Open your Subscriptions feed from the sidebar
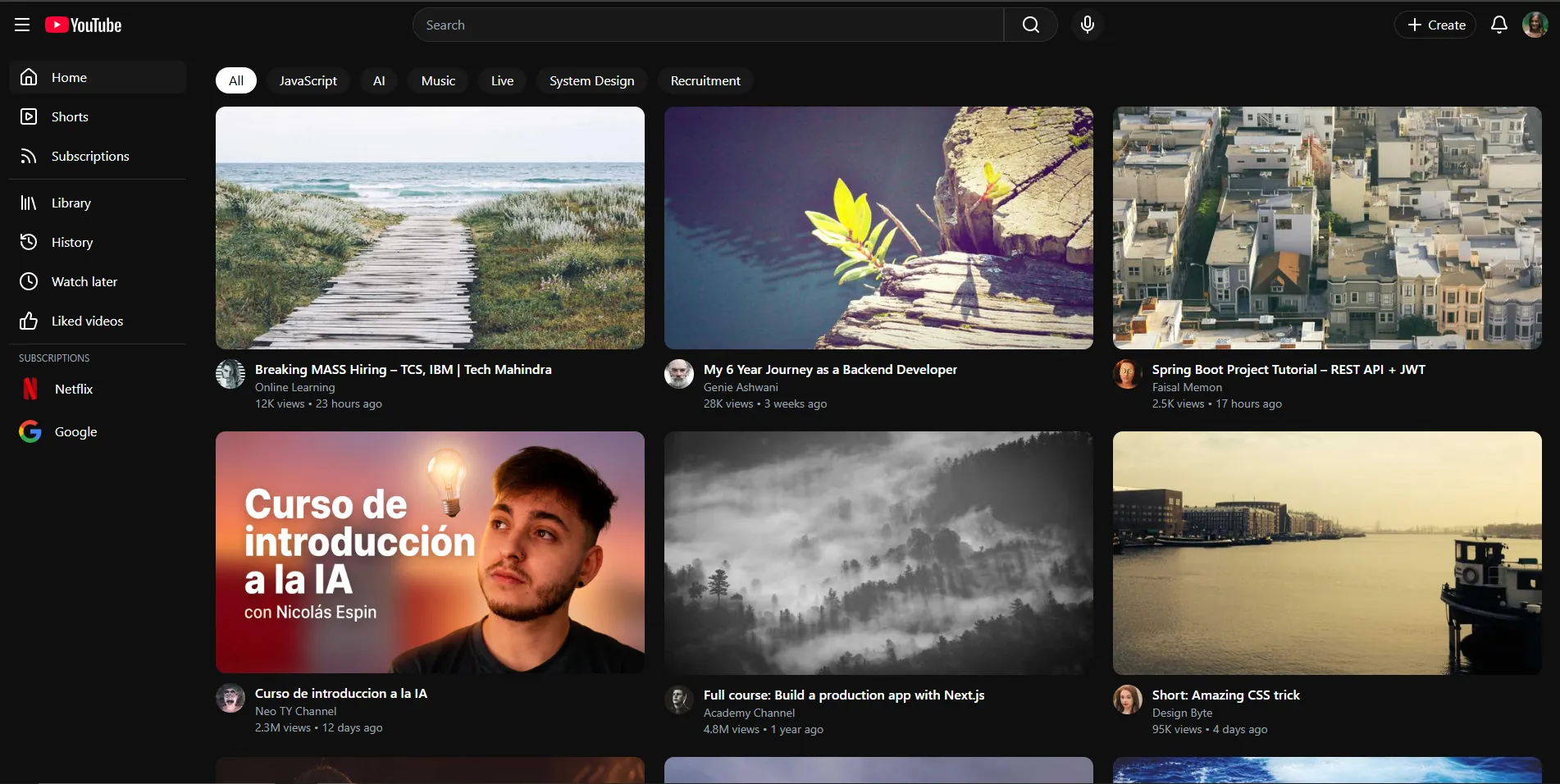The width and height of the screenshot is (1560, 784). [x=90, y=156]
